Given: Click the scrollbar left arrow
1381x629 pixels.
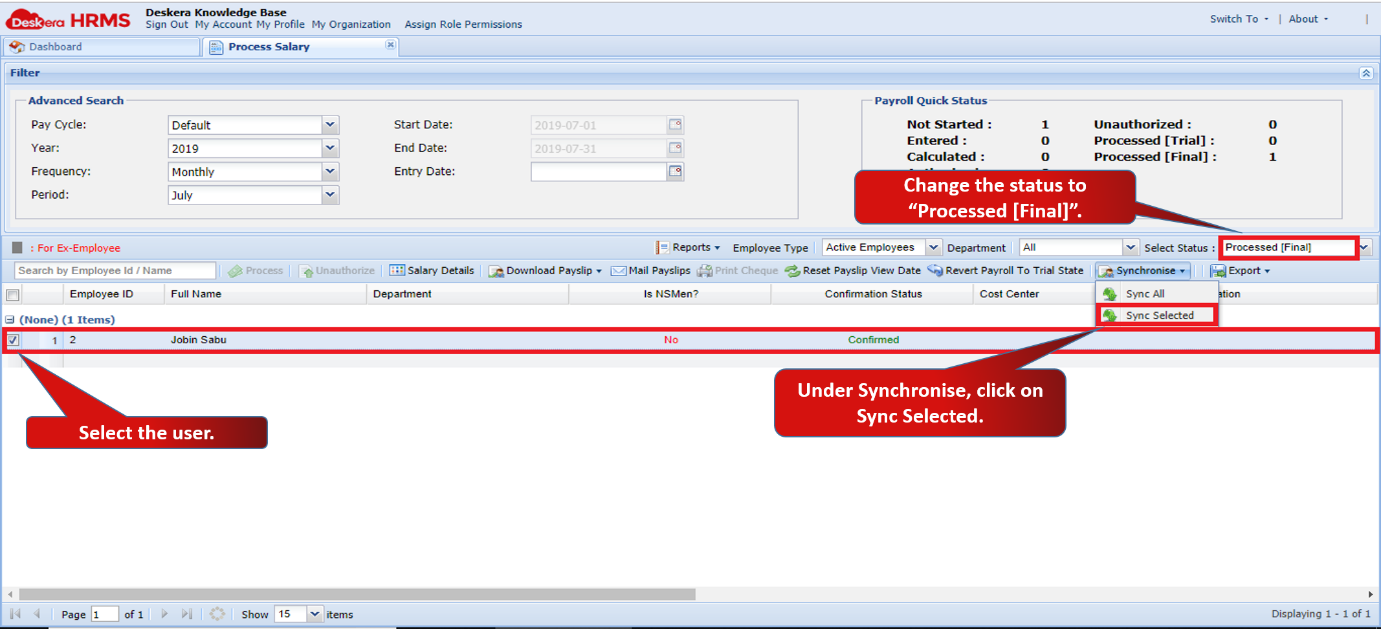Looking at the screenshot, I should point(10,594).
